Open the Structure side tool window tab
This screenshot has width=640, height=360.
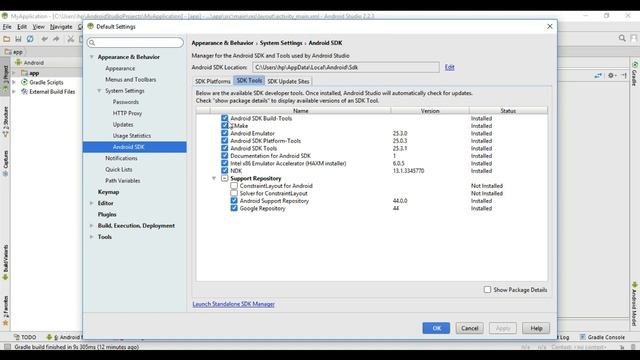coord(5,122)
